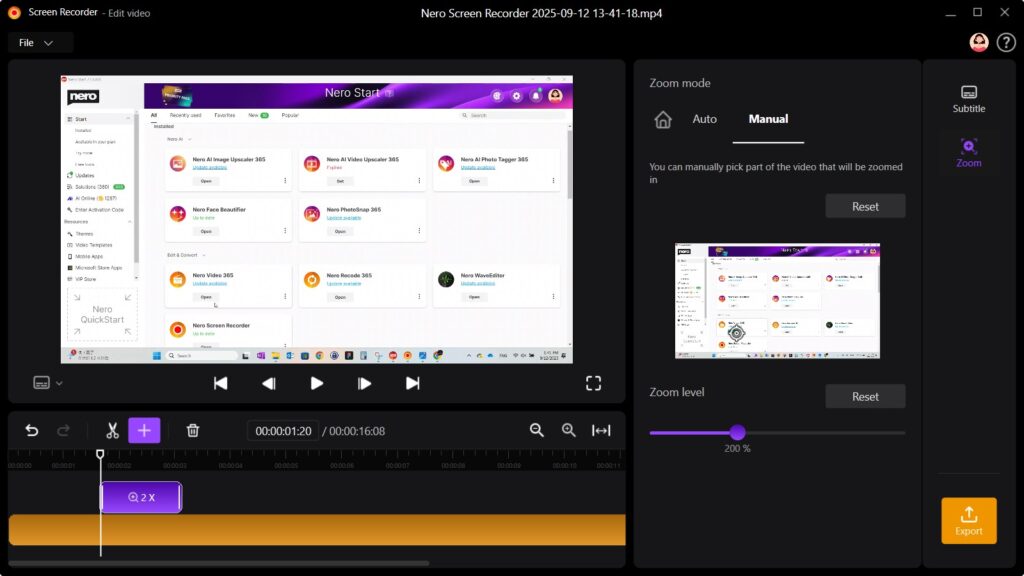Open the Subtitle panel in sidebar
The image size is (1024, 576).
coord(968,98)
